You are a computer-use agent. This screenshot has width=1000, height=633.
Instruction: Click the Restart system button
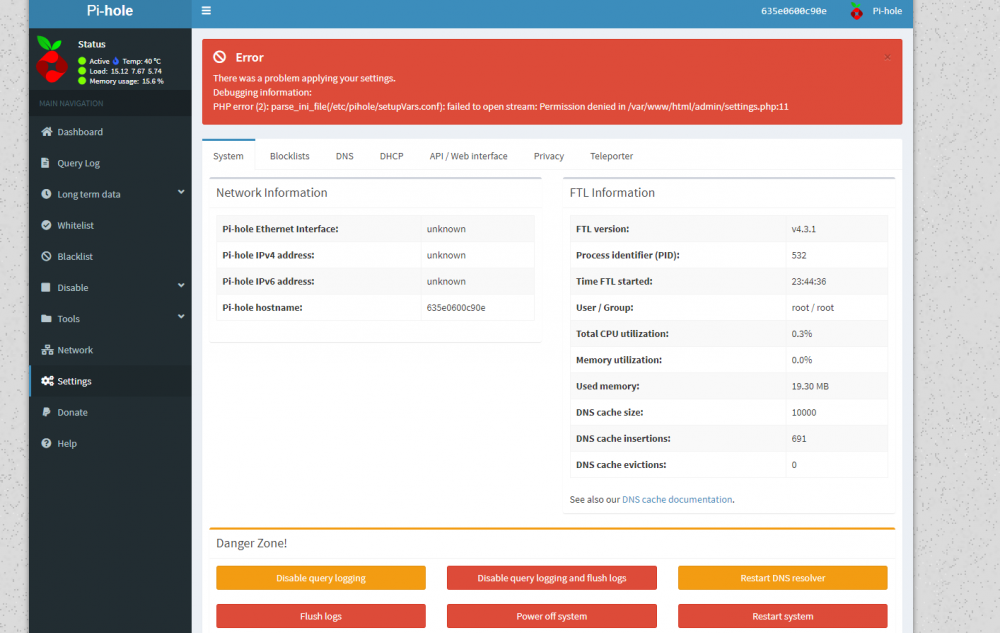[x=783, y=616]
